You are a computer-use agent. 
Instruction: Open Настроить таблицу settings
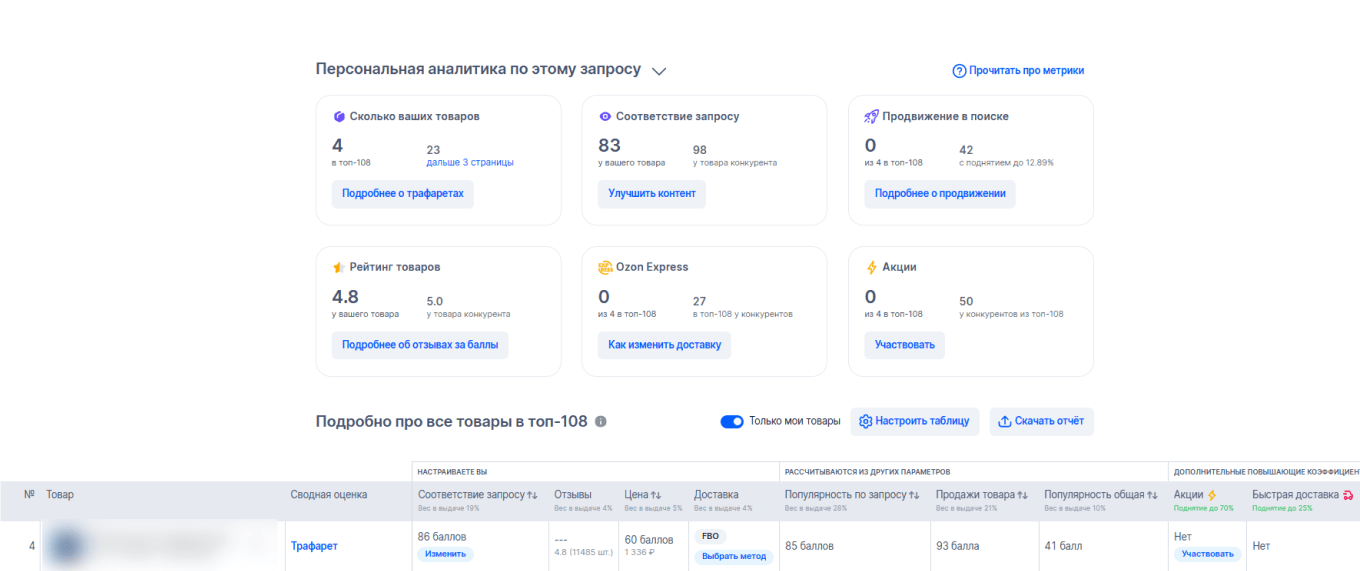point(915,421)
